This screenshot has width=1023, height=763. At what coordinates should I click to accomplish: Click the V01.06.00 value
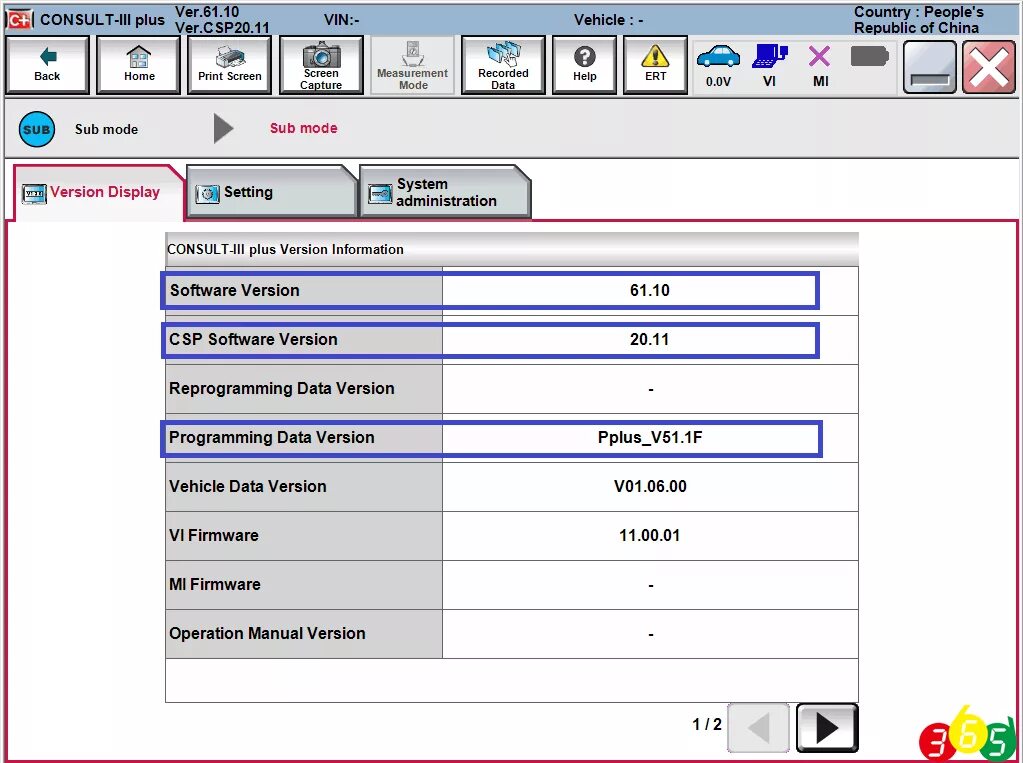(650, 486)
